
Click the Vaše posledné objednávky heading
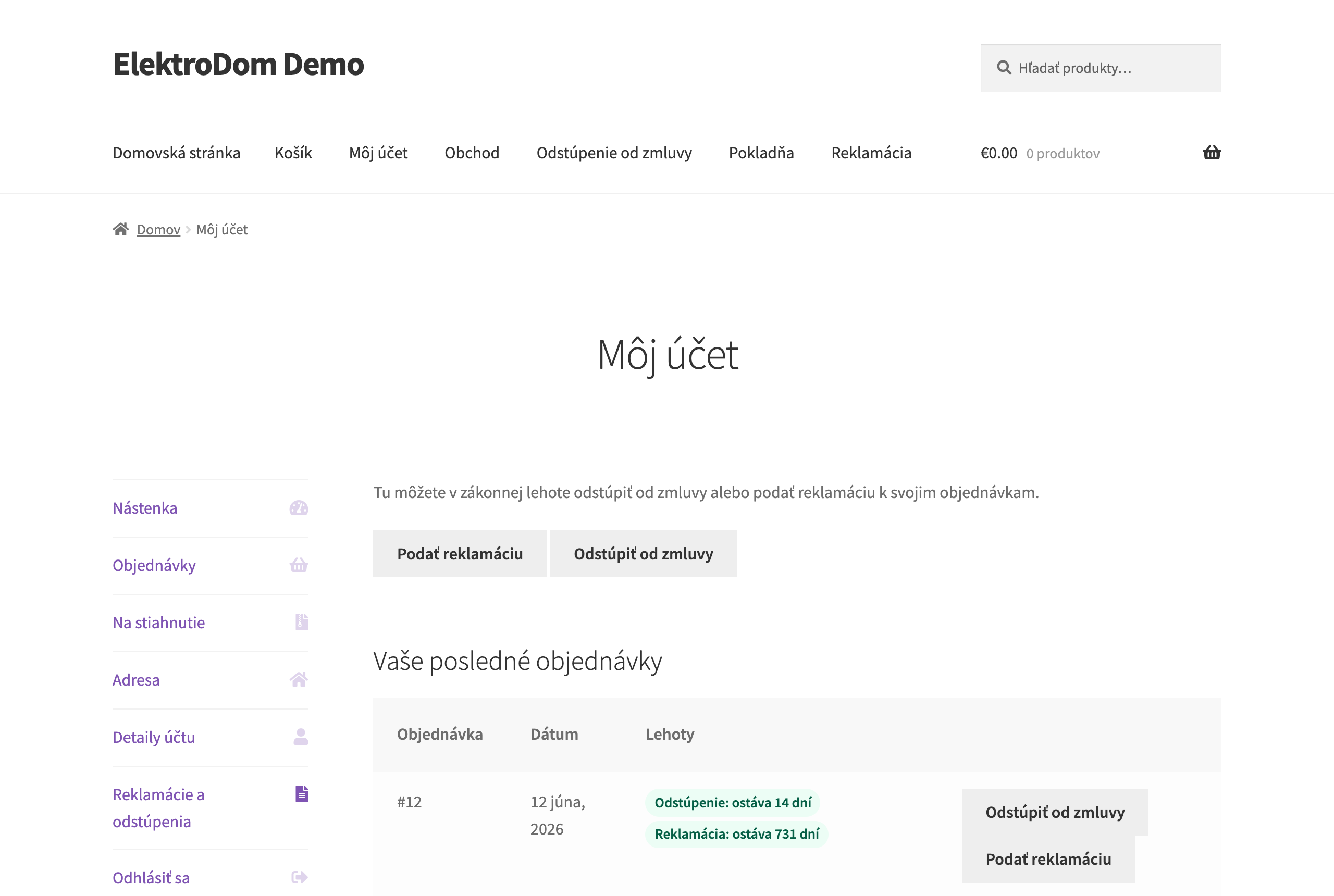click(x=517, y=661)
